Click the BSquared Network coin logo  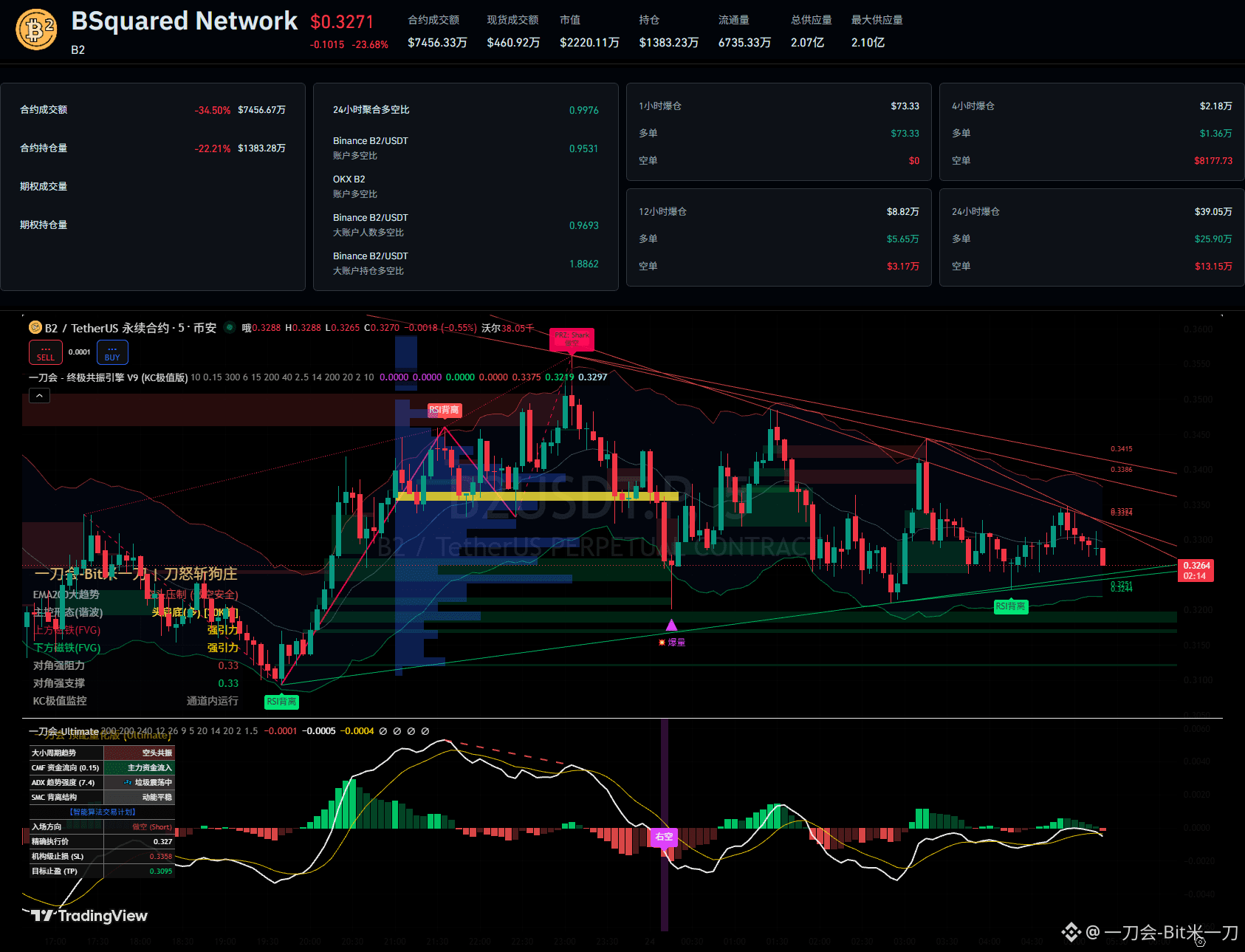click(36, 30)
